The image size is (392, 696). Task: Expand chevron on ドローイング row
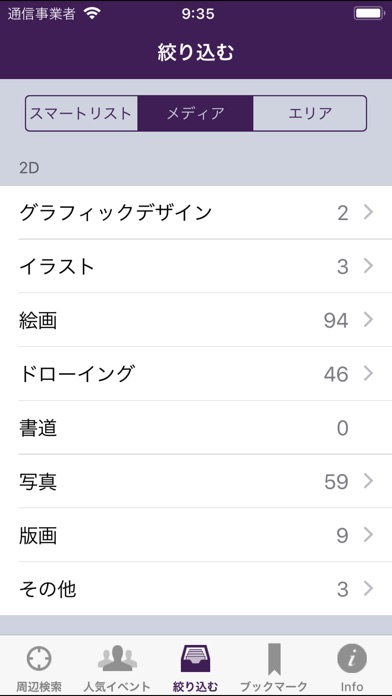click(x=368, y=374)
